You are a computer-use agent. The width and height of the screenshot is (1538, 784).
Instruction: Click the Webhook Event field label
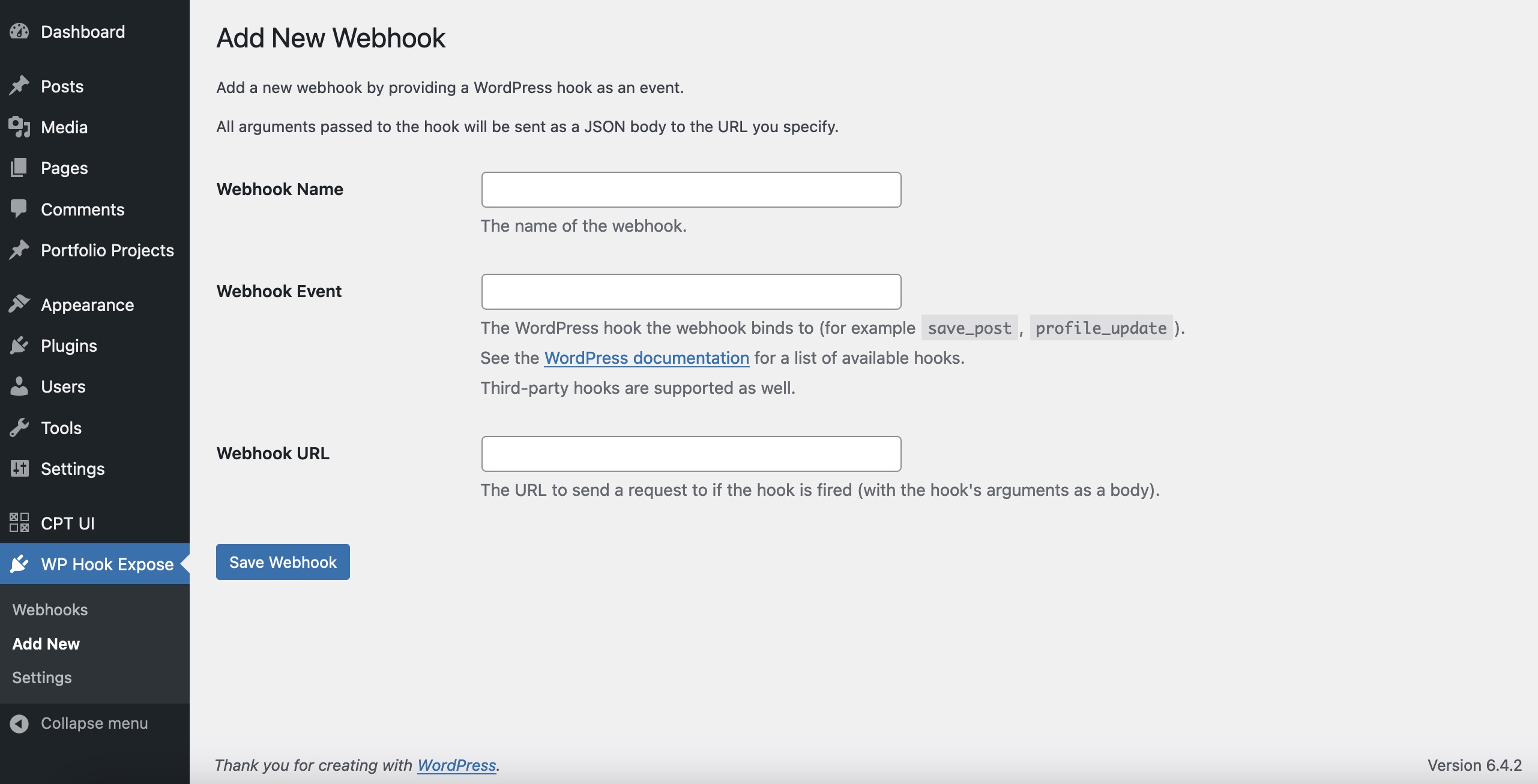coord(279,291)
